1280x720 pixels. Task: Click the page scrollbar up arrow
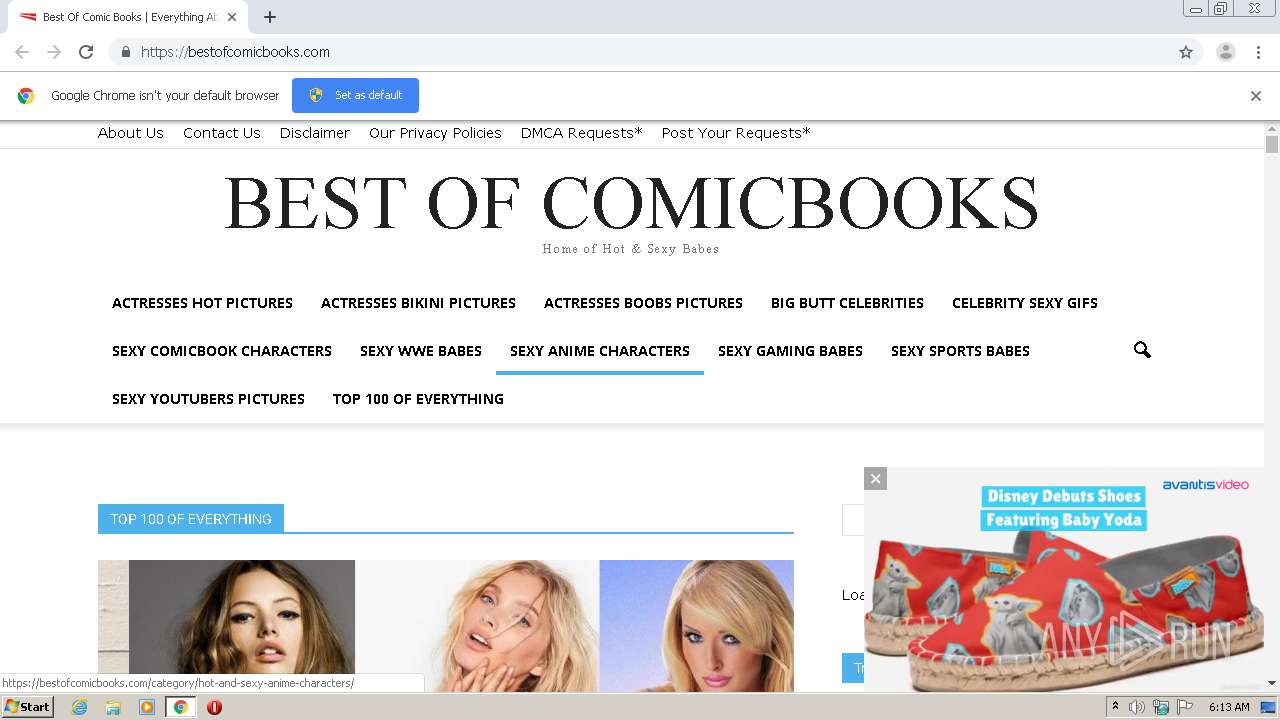1272,129
